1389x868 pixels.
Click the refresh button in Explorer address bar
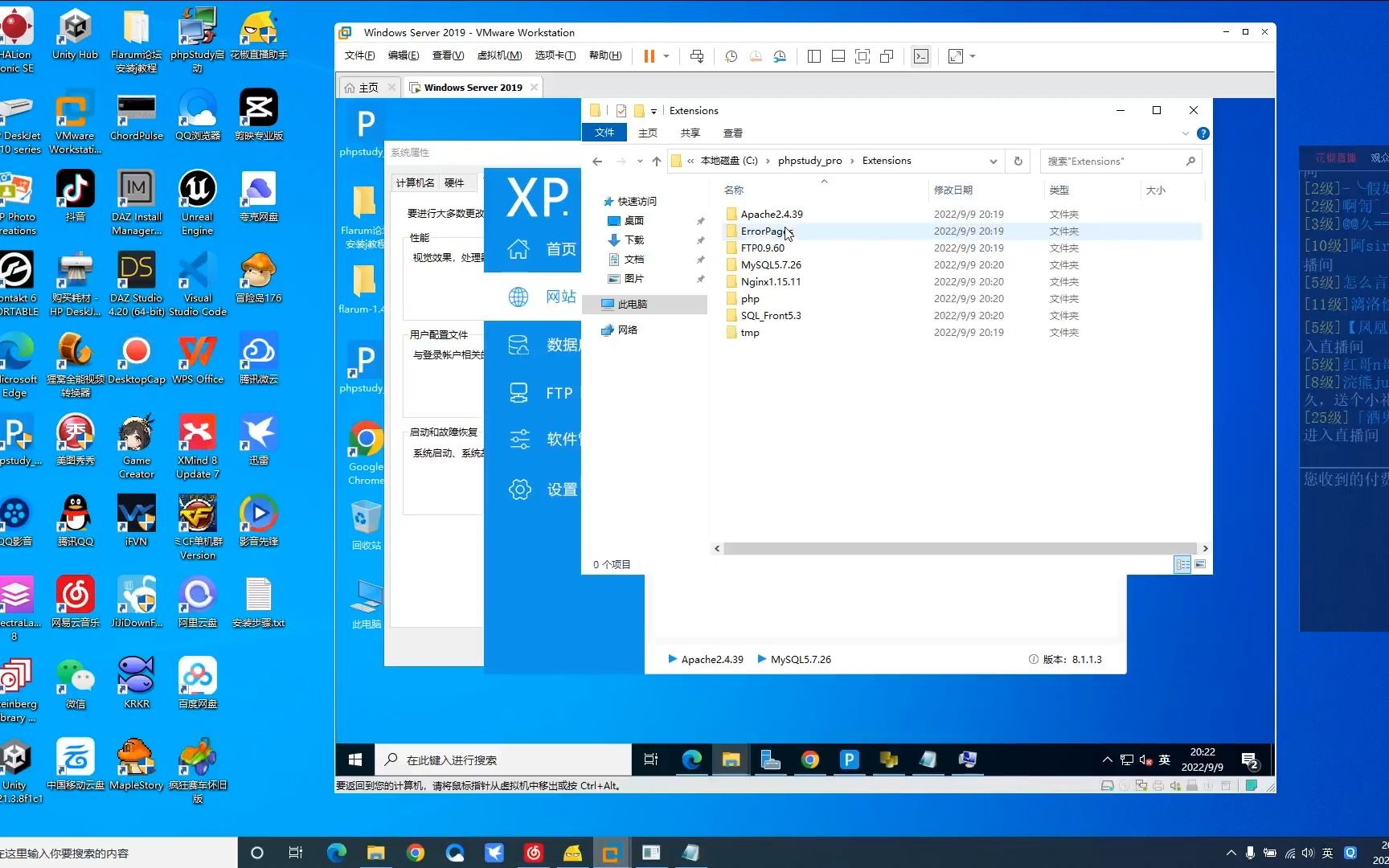click(1018, 161)
